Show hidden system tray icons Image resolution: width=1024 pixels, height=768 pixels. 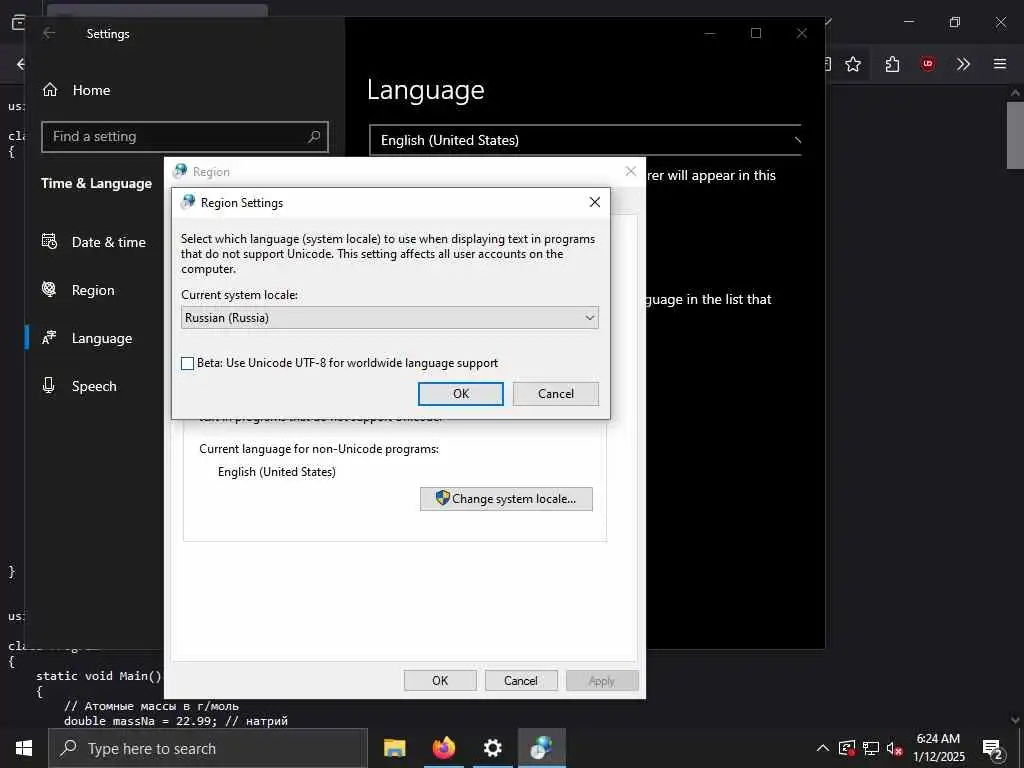coord(823,748)
